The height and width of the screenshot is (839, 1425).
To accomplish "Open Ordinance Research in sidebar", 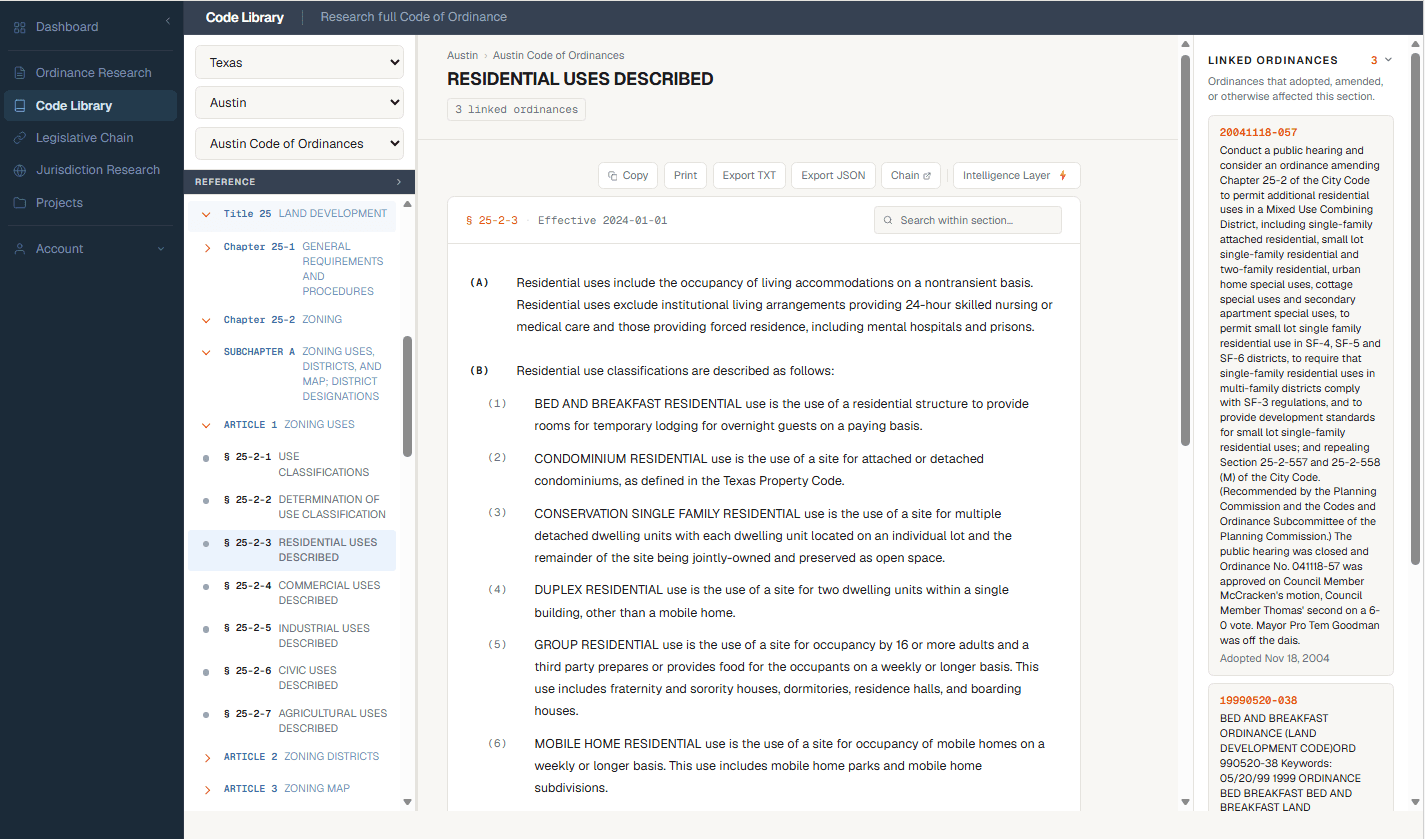I will coord(90,73).
